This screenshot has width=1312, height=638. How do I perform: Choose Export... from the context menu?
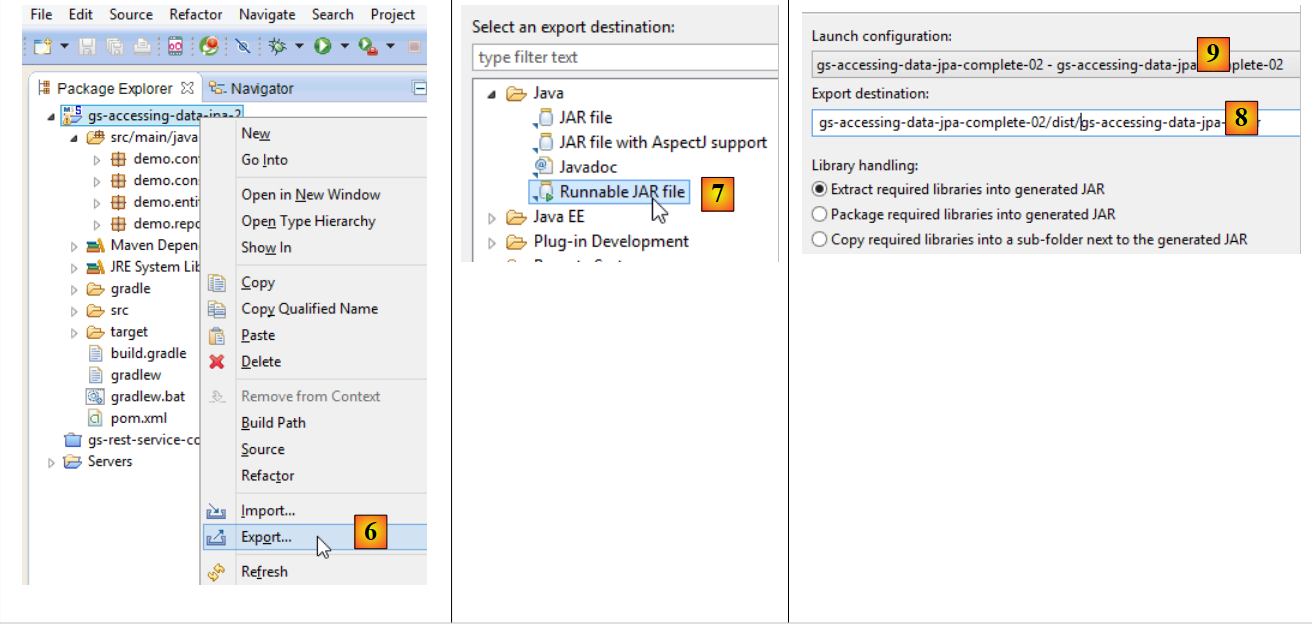(266, 537)
